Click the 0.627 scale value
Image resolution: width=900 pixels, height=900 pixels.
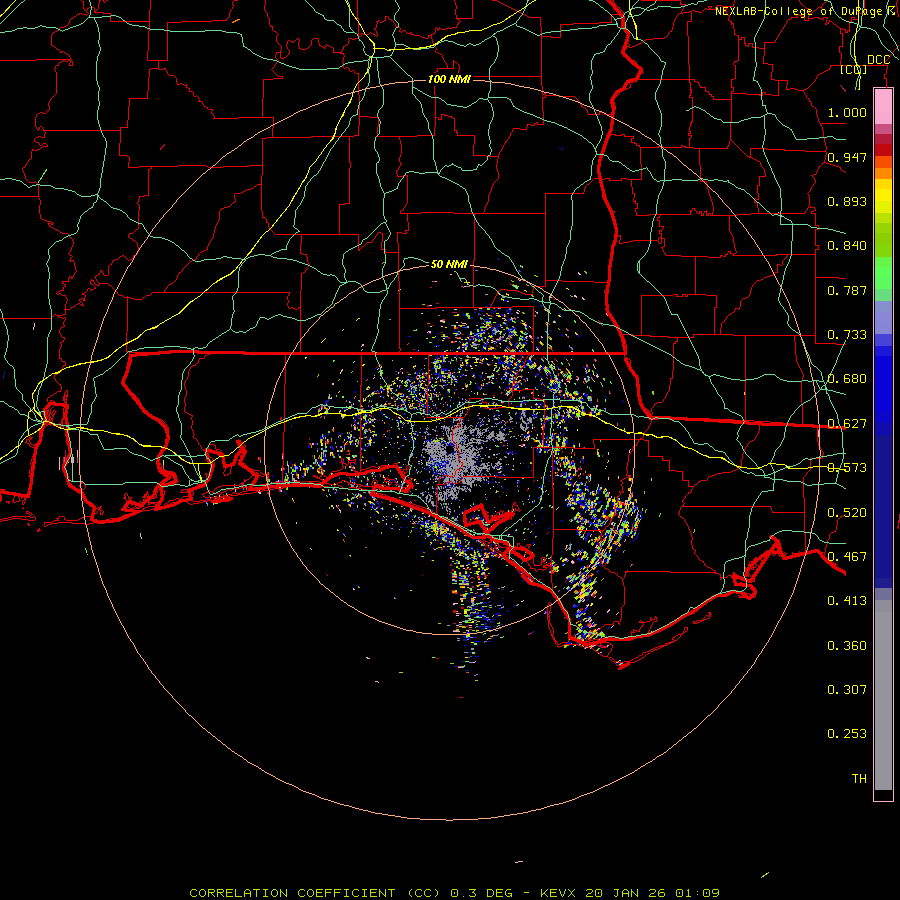coord(847,424)
